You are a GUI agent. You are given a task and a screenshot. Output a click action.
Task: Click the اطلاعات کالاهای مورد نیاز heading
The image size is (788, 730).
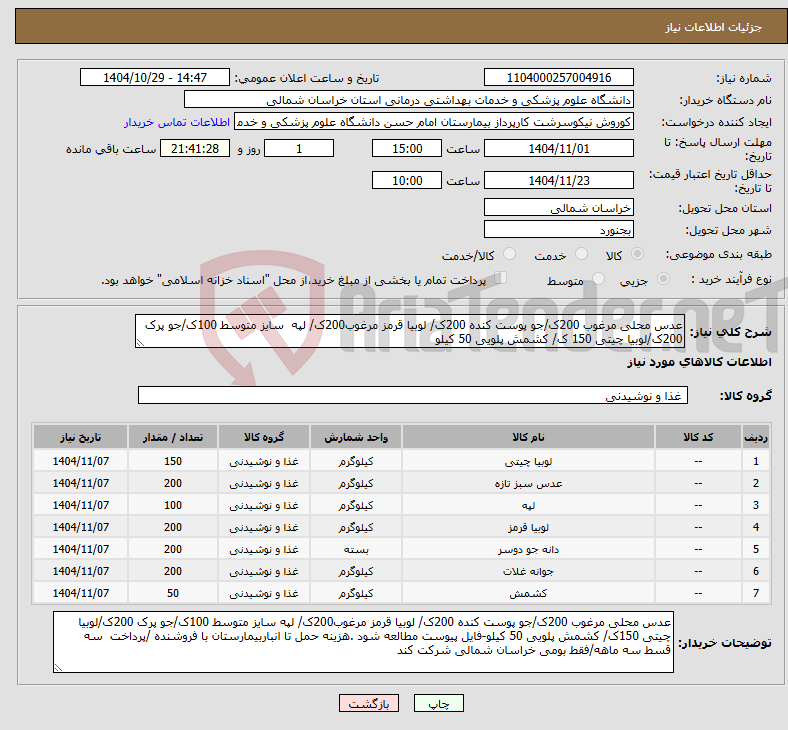point(699,362)
